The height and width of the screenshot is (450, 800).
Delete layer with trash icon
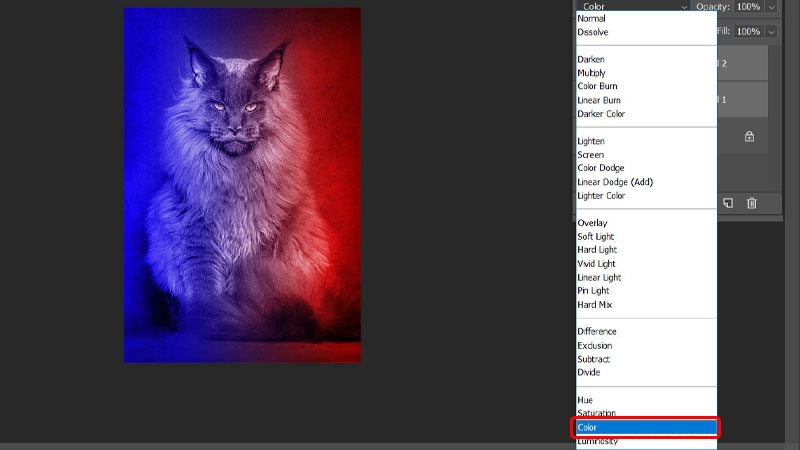[x=752, y=203]
